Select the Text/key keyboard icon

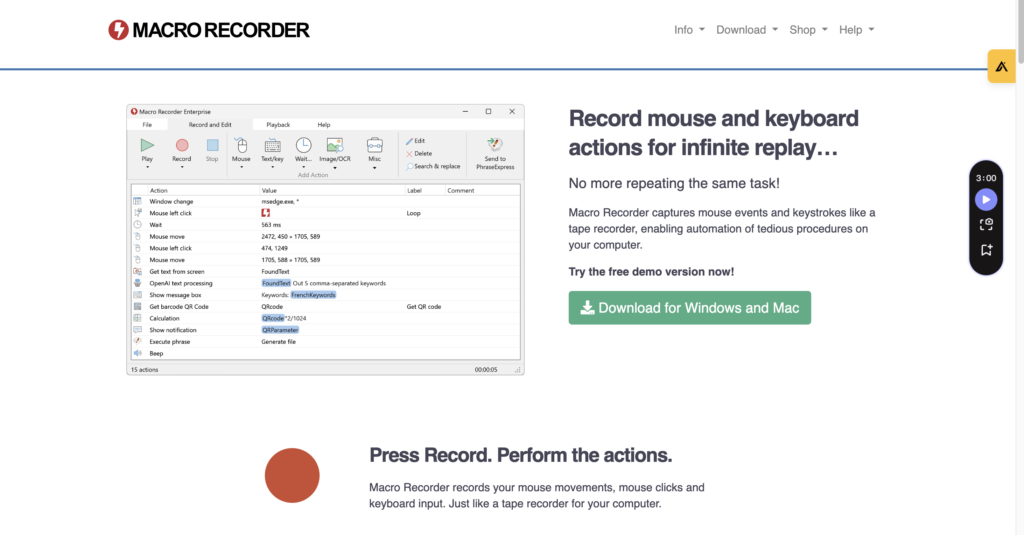[272, 145]
